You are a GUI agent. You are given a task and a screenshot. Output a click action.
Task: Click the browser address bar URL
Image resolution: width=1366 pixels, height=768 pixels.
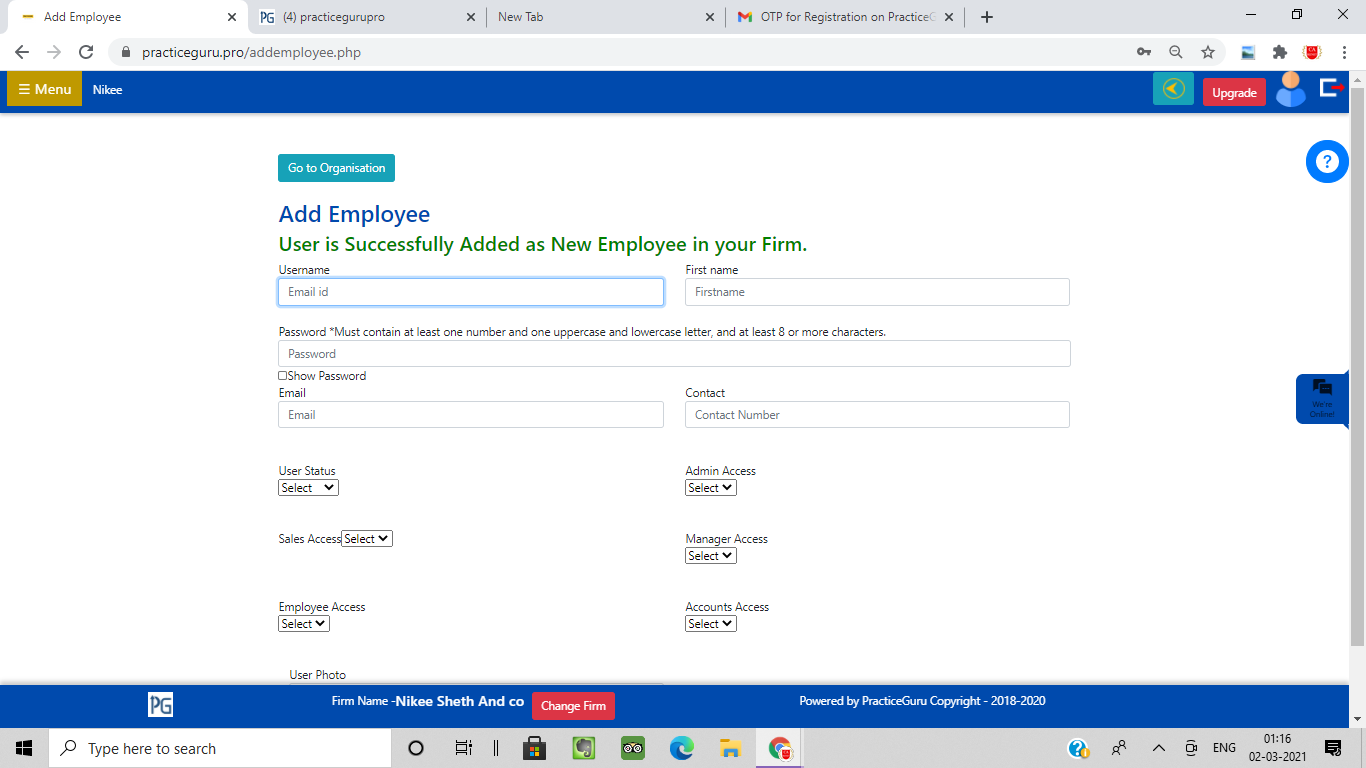pos(251,52)
